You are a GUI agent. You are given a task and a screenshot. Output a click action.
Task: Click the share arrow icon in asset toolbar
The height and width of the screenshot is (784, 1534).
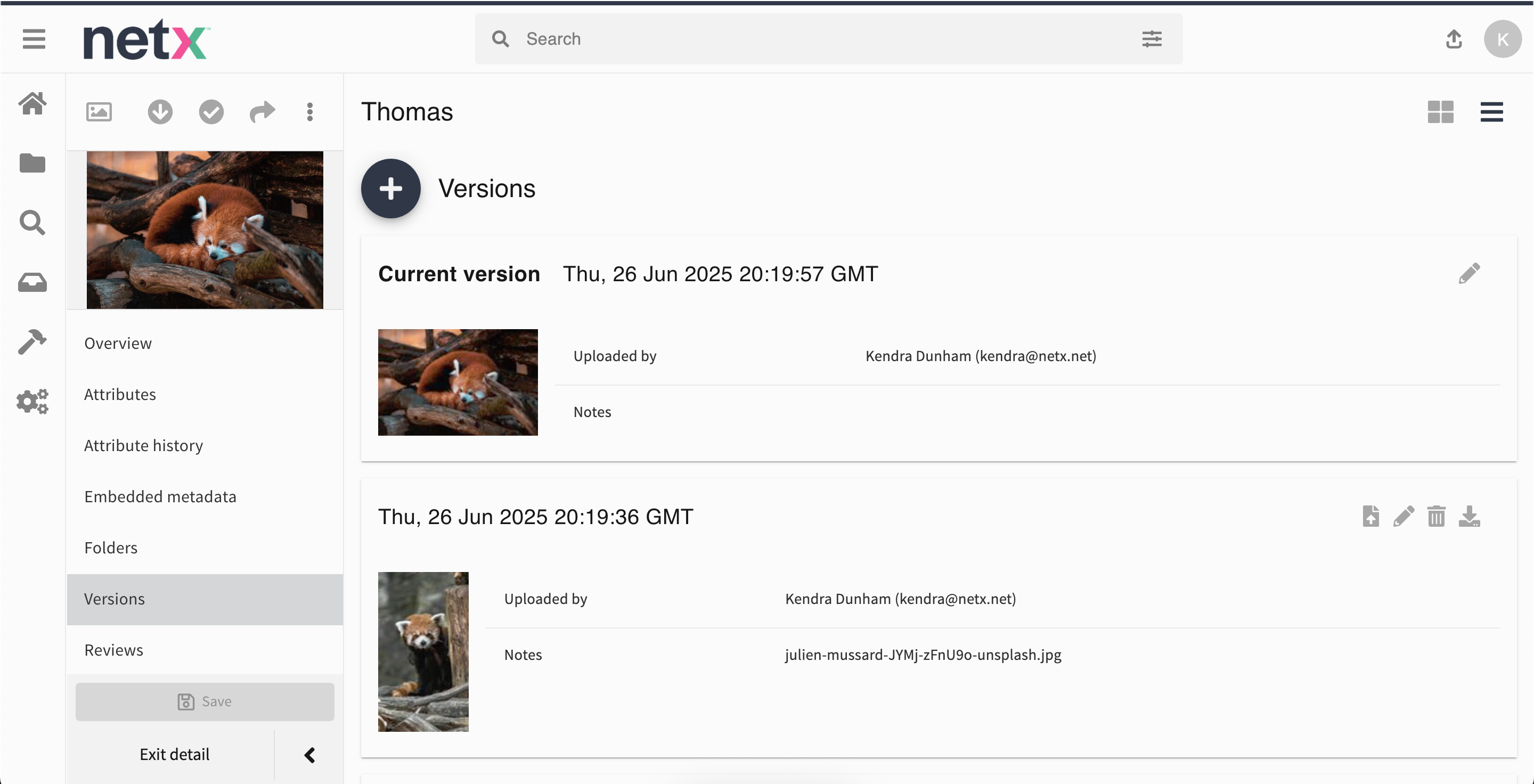(262, 112)
